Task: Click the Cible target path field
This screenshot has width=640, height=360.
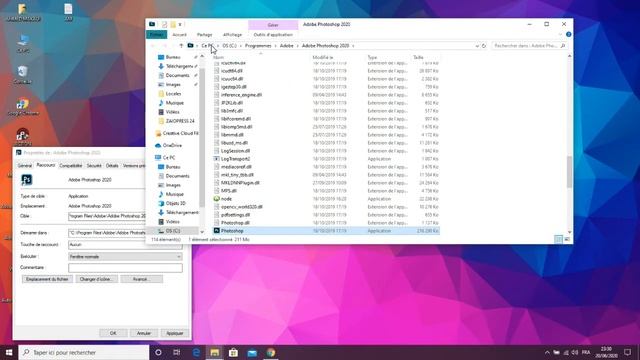Action: [x=107, y=216]
